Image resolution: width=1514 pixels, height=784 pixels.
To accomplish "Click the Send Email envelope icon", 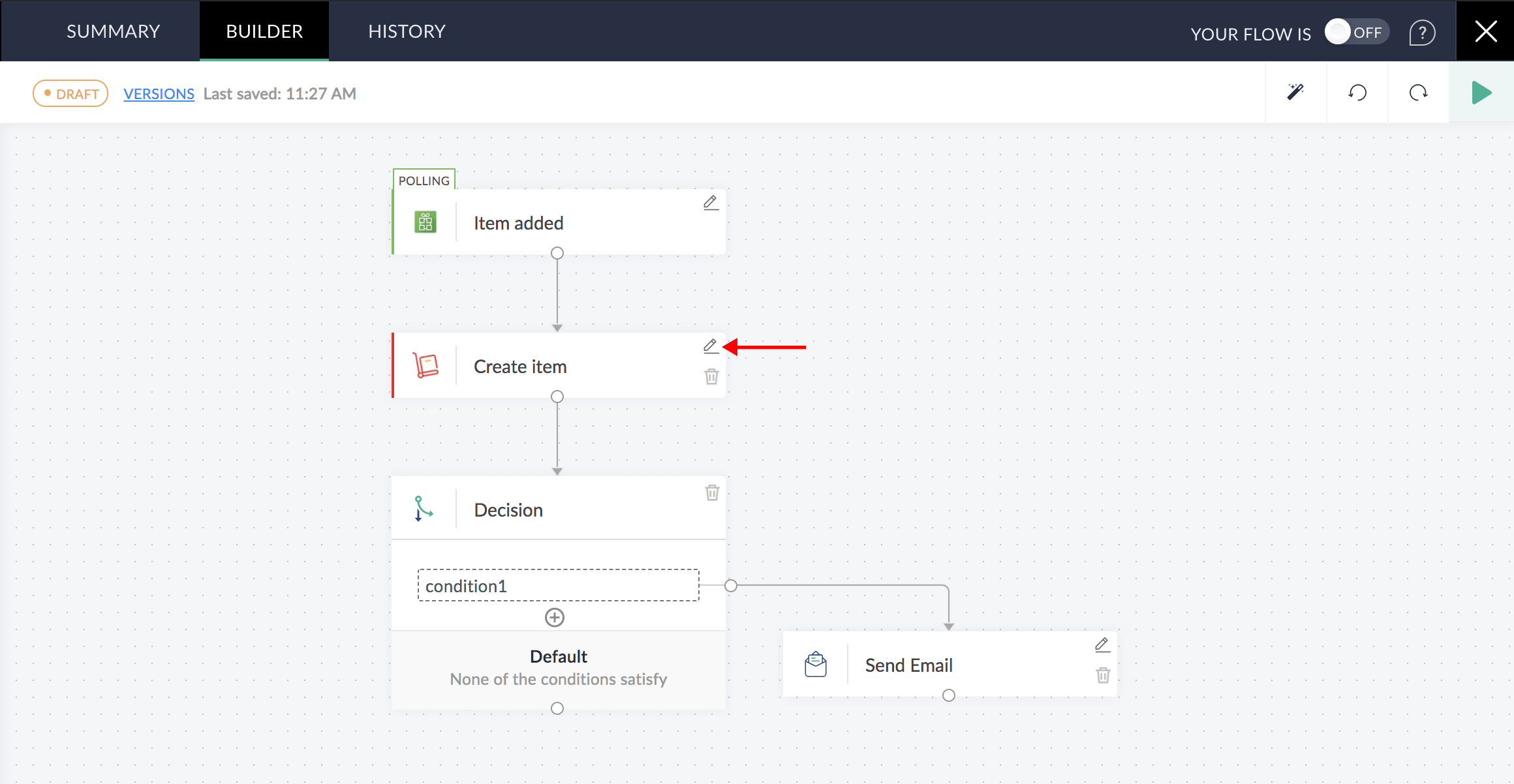I will pos(814,663).
